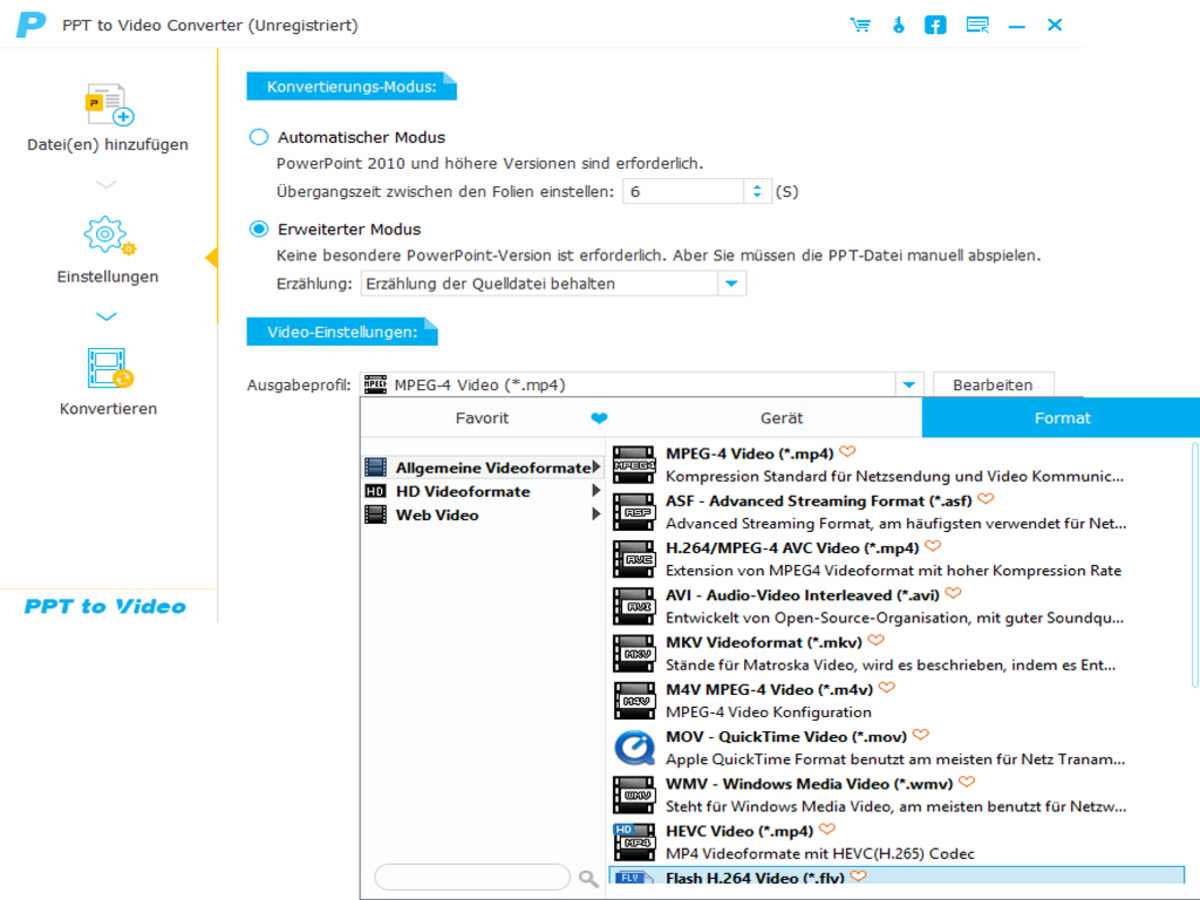
Task: Switch to the Gerät tab
Action: (781, 418)
